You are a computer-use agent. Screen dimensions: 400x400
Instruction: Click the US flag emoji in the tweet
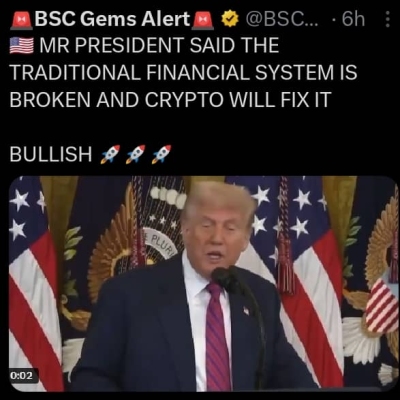22,46
